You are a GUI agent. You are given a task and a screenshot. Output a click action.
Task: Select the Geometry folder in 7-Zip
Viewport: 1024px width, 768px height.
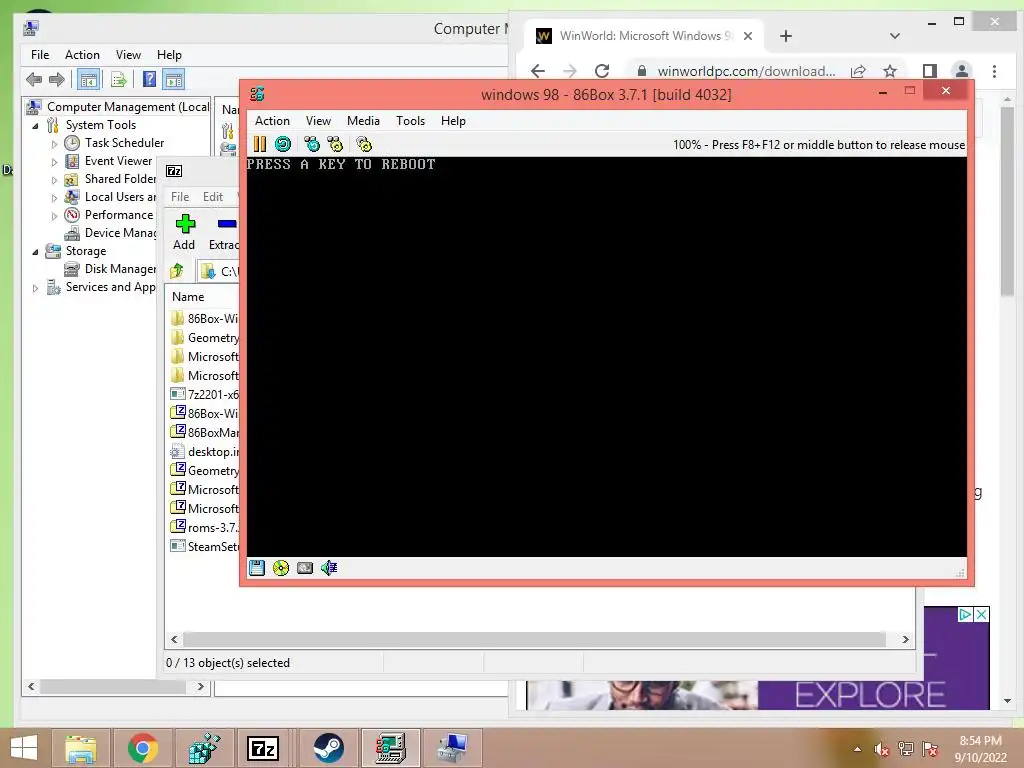pyautogui.click(x=204, y=338)
